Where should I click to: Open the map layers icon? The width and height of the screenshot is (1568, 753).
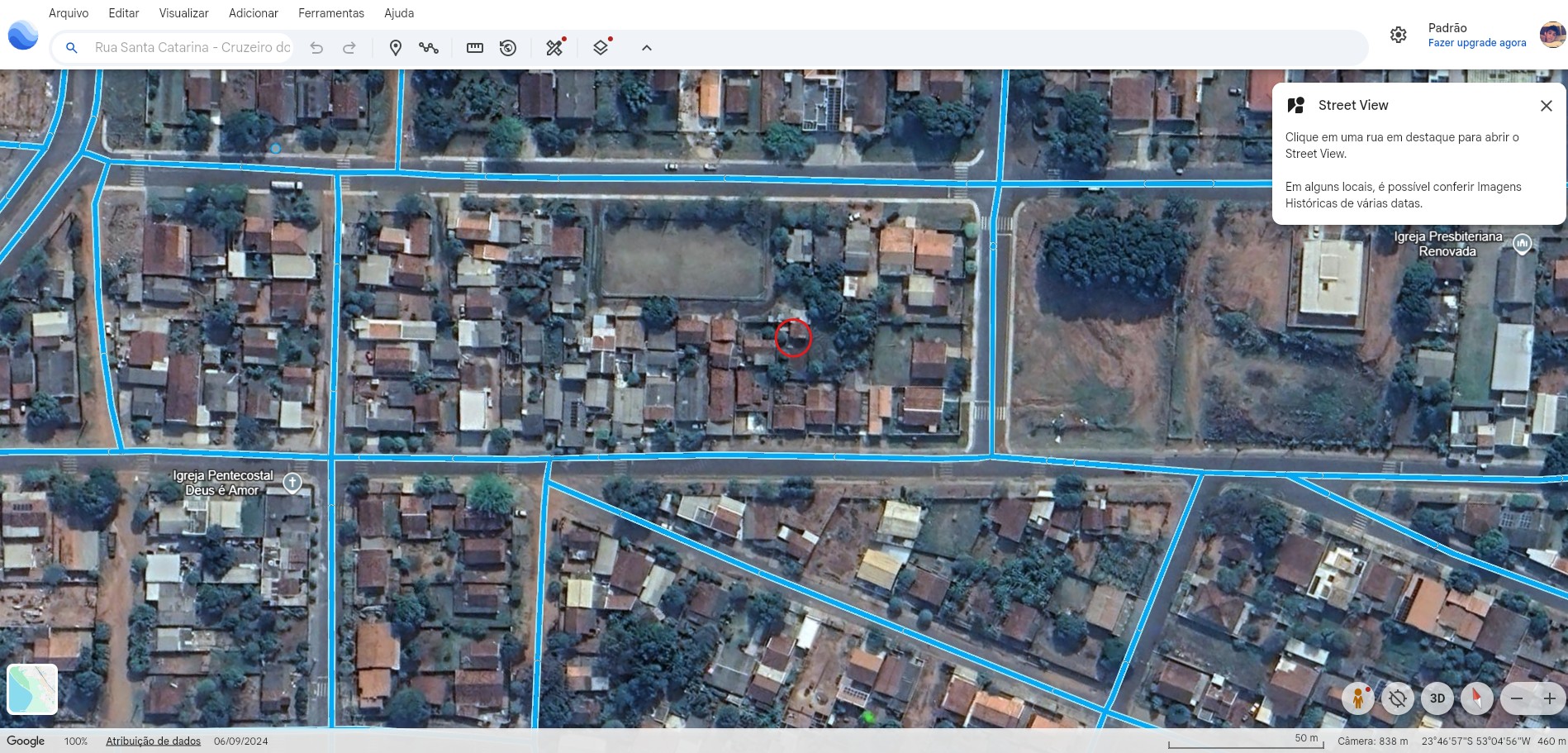click(601, 47)
